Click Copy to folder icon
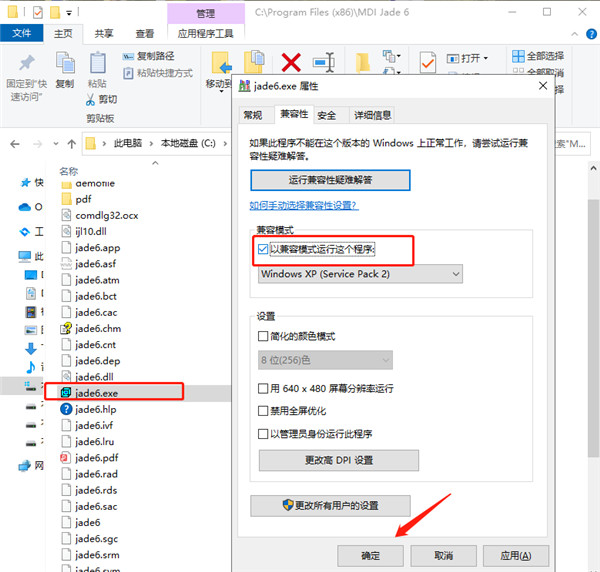Viewport: 600px width, 572px height. point(254,61)
